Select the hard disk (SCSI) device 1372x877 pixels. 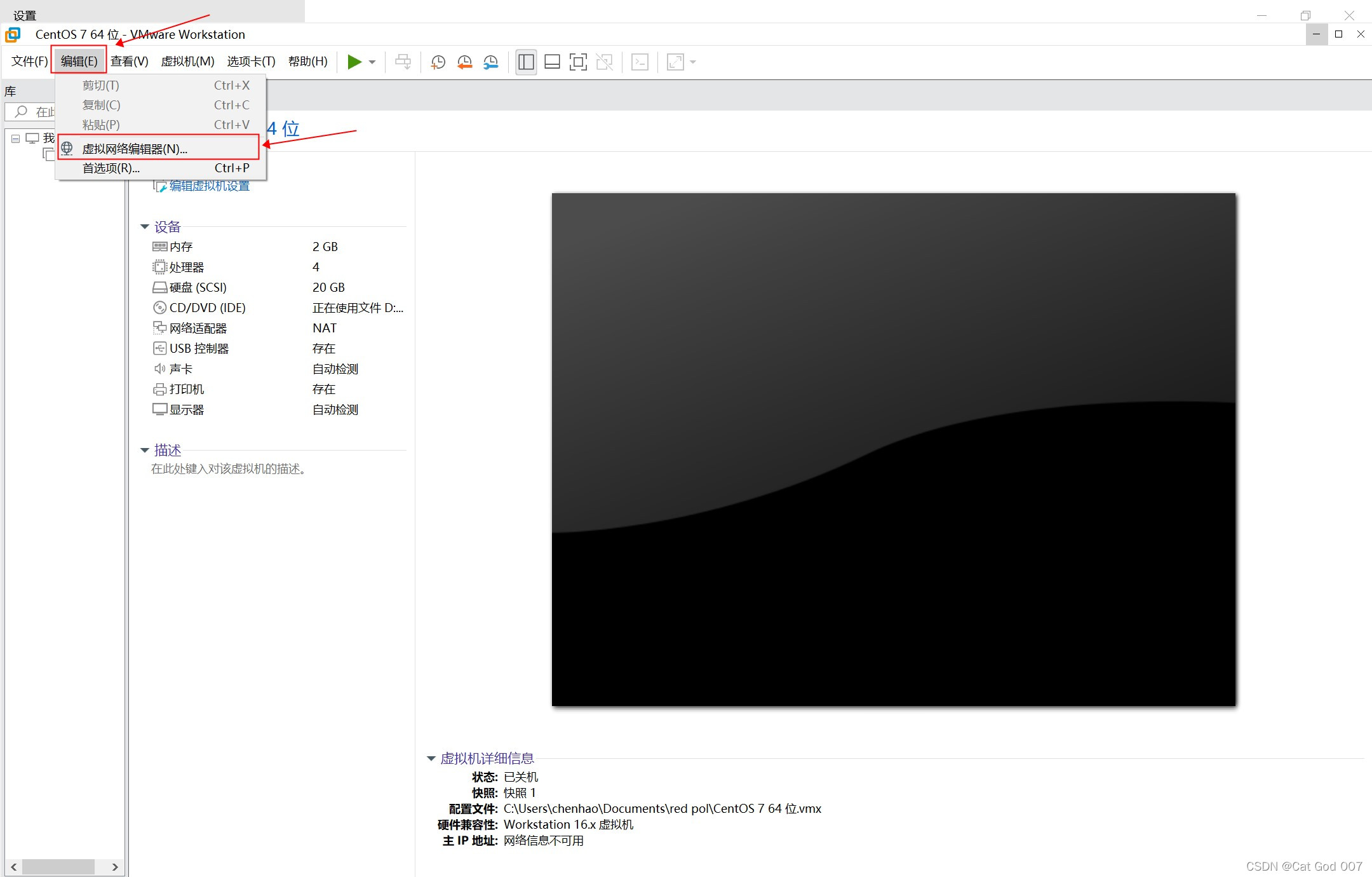click(198, 287)
